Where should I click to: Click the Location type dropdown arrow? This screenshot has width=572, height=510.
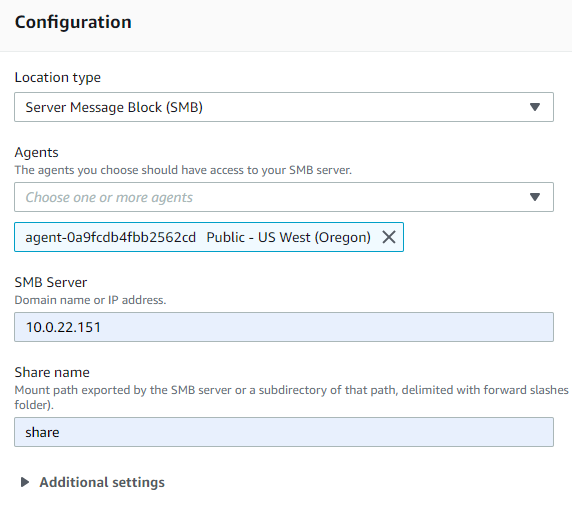click(x=534, y=107)
